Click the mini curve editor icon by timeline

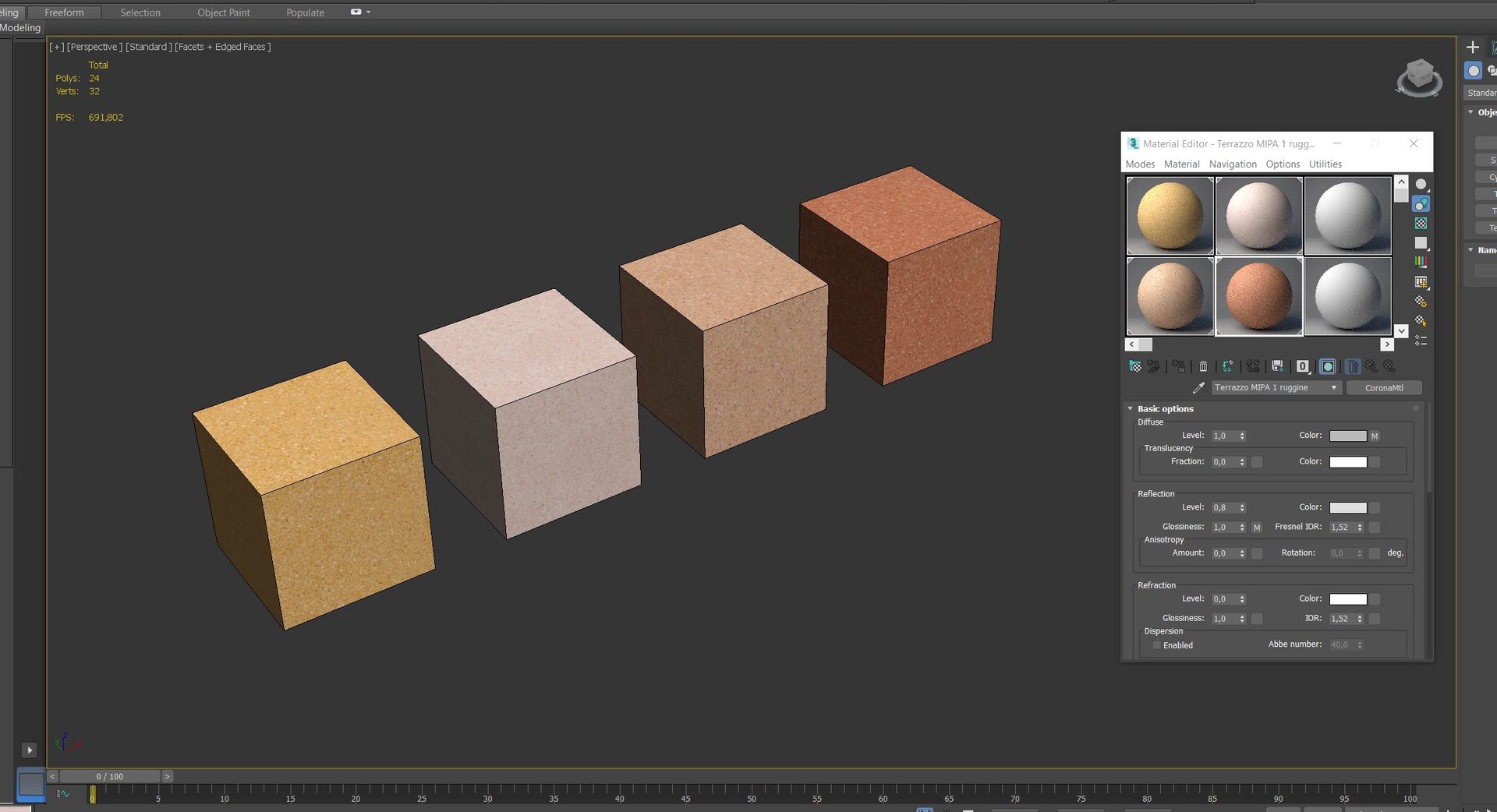click(63, 794)
